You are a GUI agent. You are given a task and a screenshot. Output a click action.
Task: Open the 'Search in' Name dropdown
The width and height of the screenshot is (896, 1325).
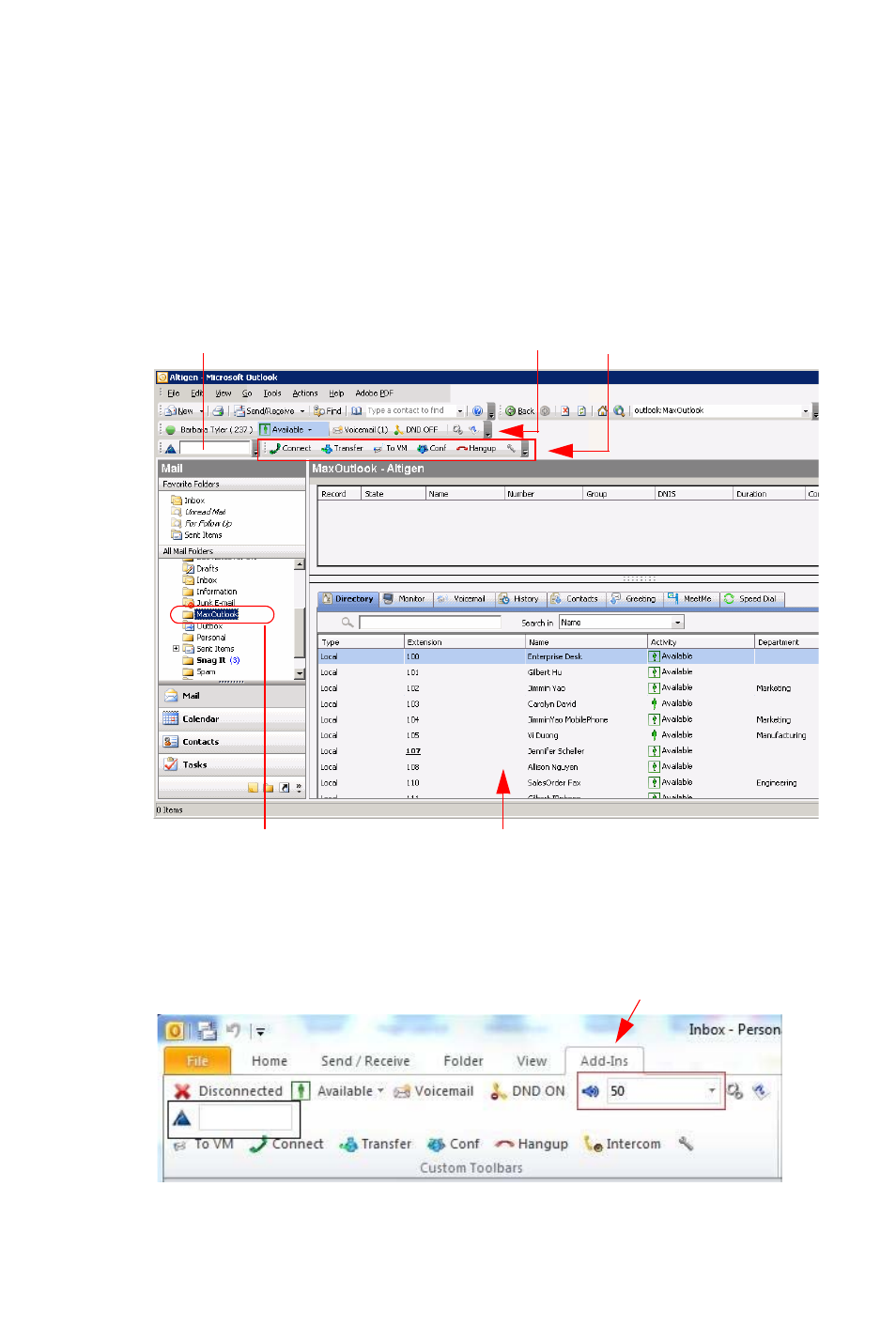tap(678, 623)
